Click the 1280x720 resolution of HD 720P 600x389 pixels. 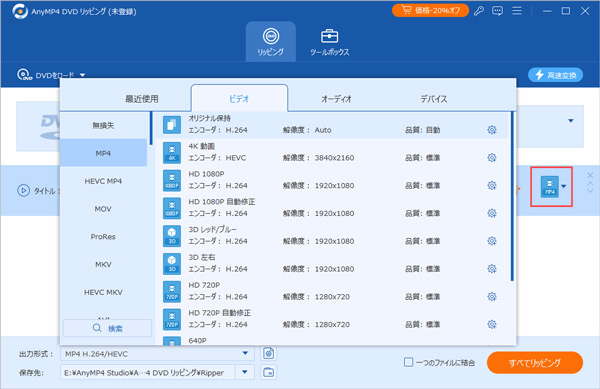pyautogui.click(x=332, y=296)
